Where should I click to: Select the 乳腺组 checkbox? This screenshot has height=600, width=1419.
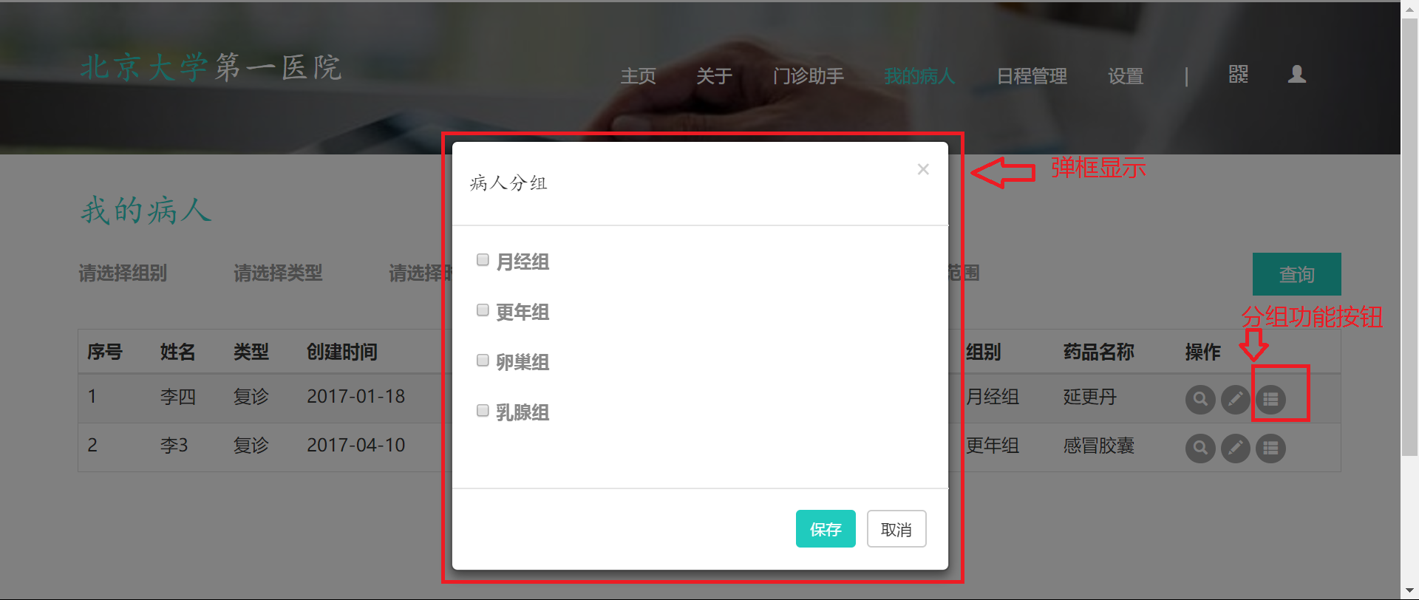[x=483, y=410]
